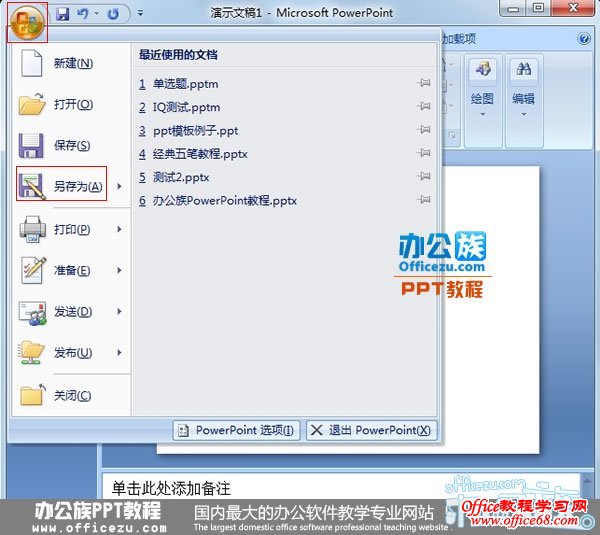Click the Save icon in Quick Access Toolbar
Viewport: 600px width, 535px height.
pos(62,14)
